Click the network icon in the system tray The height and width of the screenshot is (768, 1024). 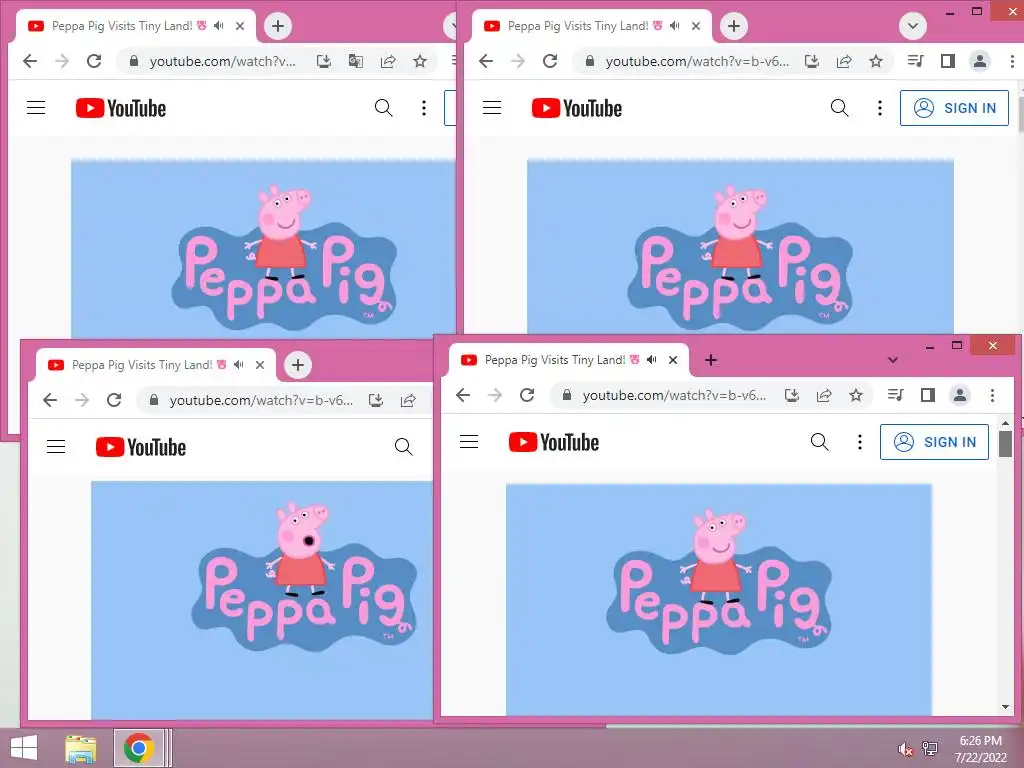[929, 749]
